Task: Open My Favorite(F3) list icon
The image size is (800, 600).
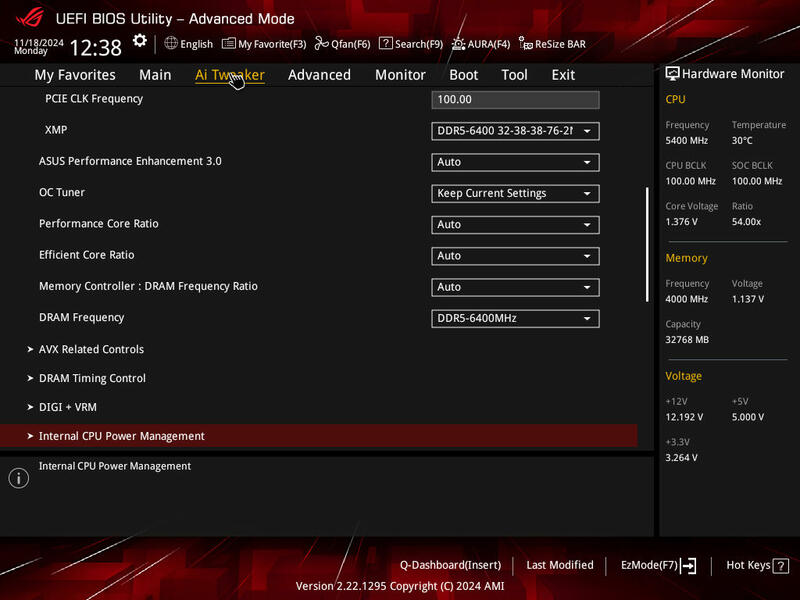Action: coord(229,43)
